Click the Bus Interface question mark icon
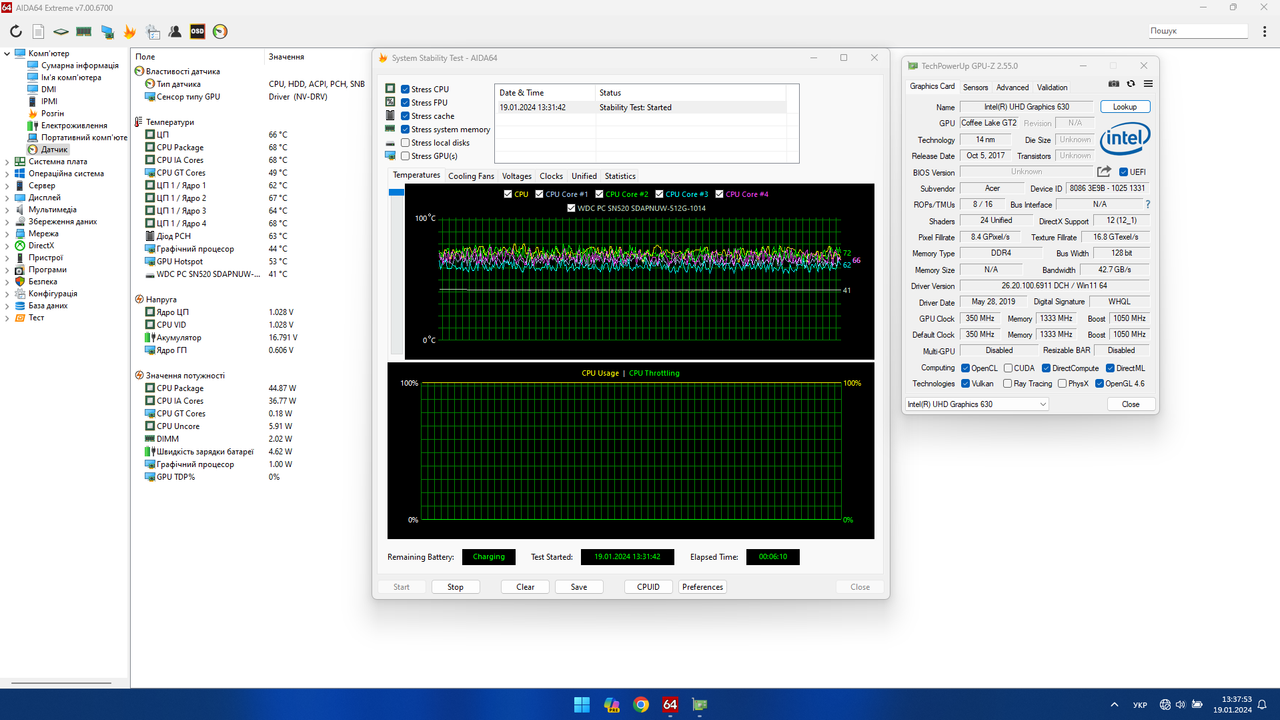 pos(1148,204)
